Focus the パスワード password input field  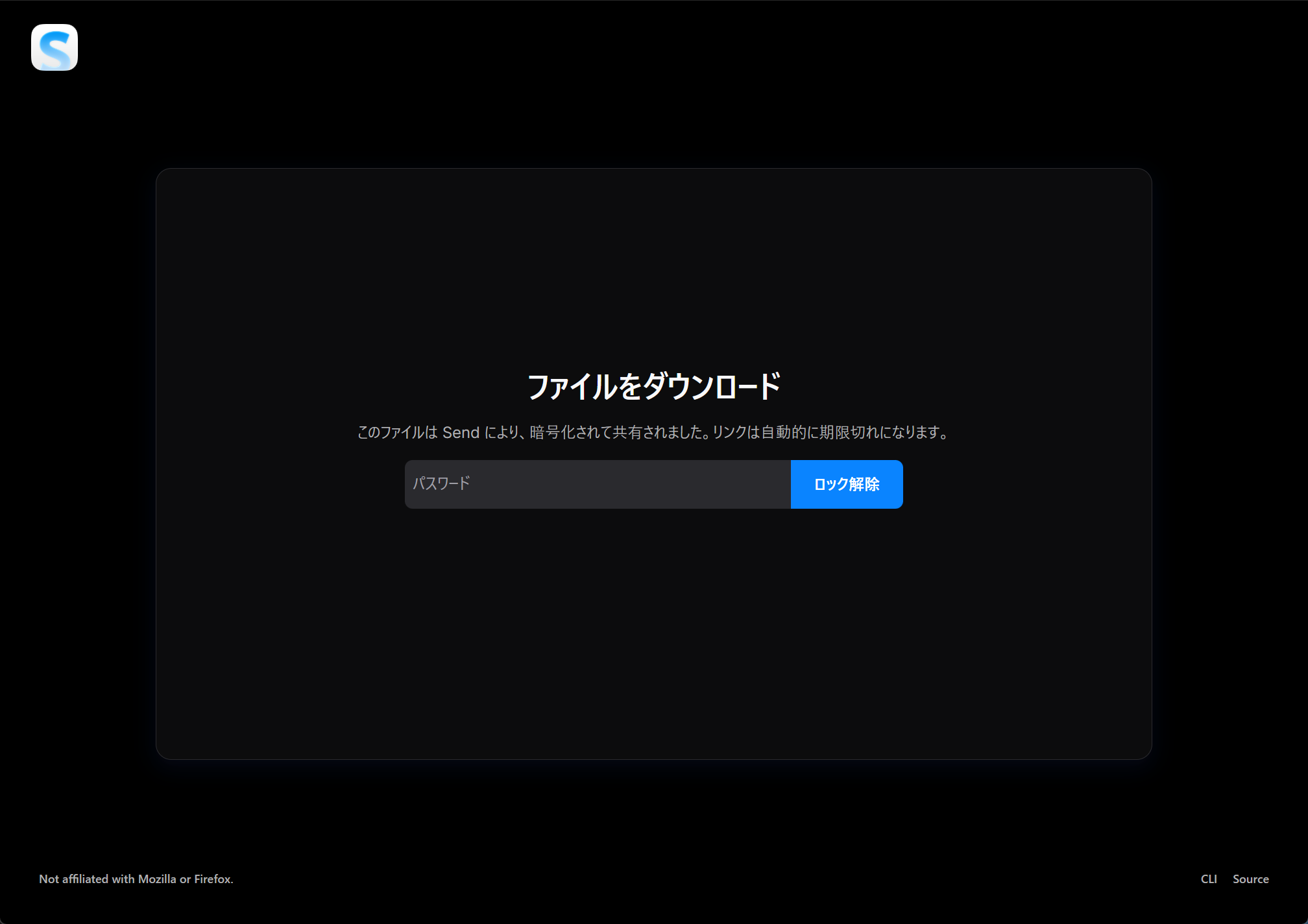(598, 484)
